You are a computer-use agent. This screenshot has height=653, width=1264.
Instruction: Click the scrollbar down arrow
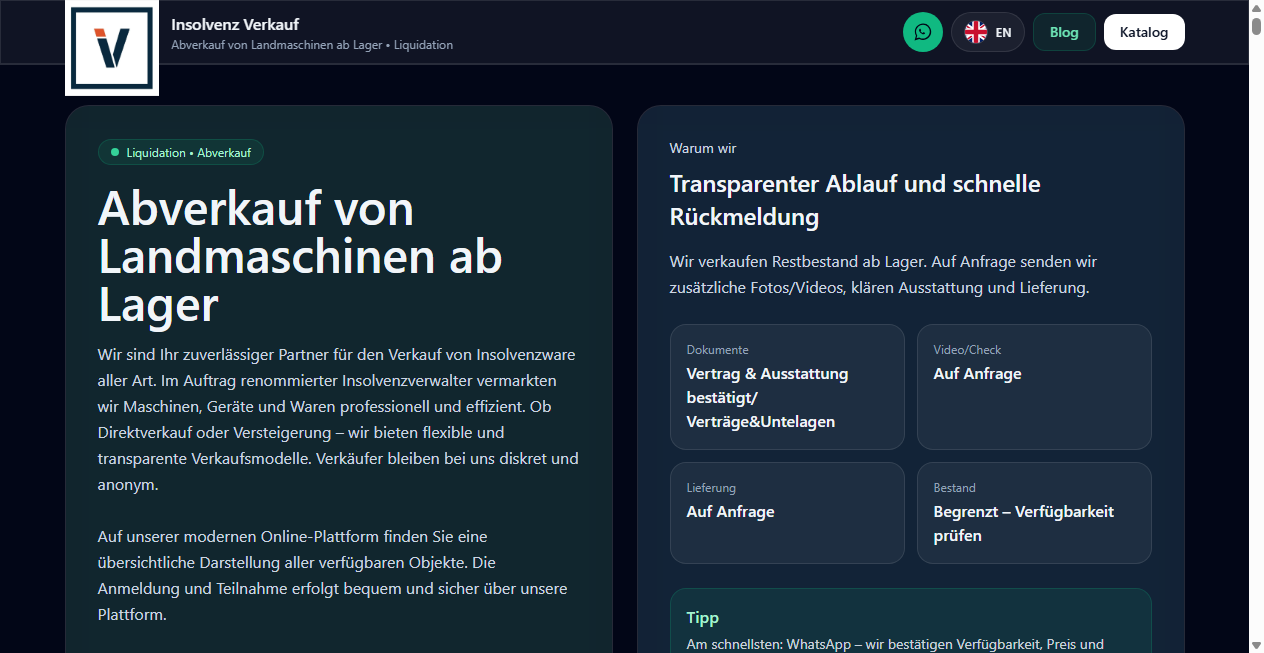coord(1256,645)
